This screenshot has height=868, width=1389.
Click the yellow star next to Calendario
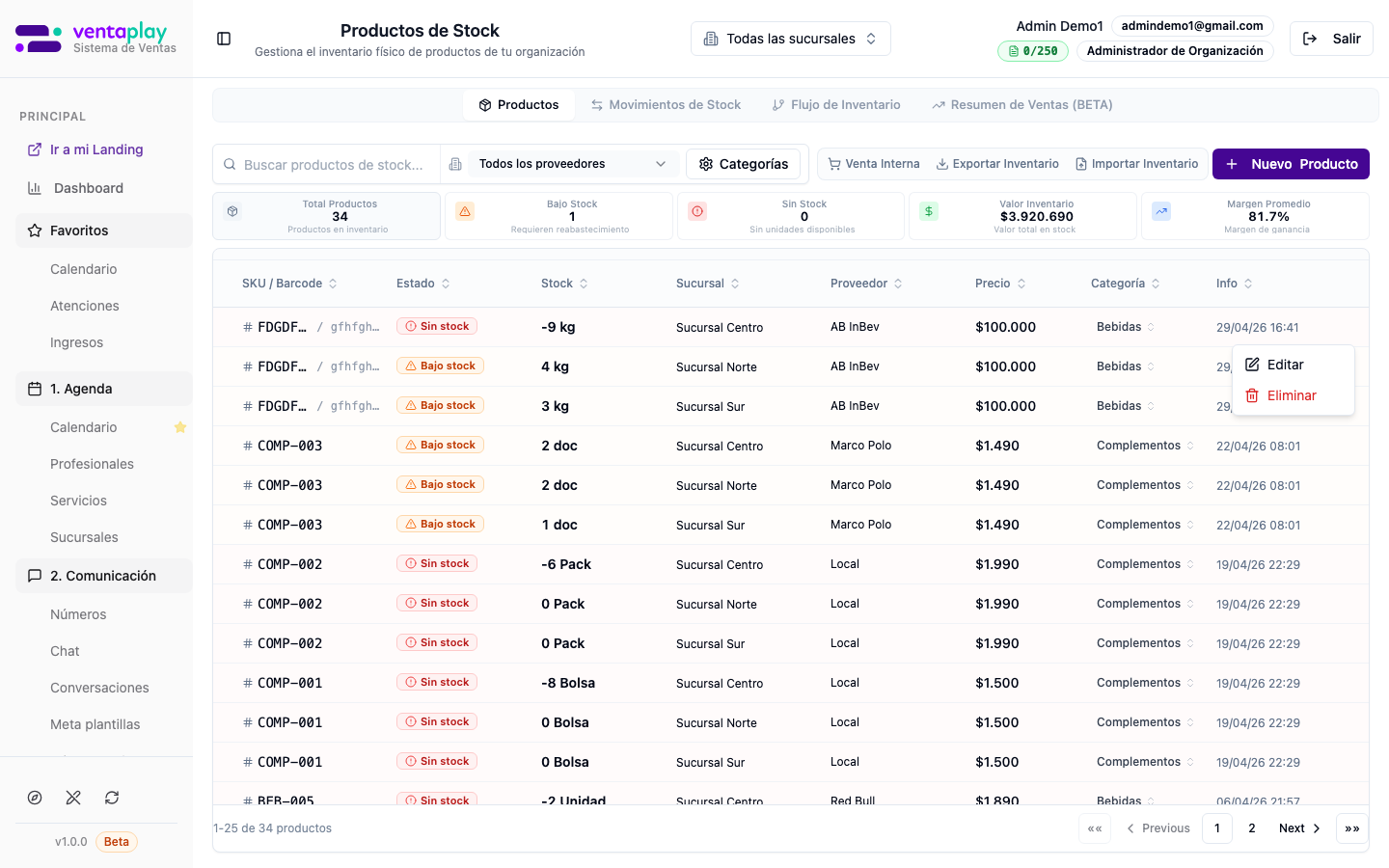(x=179, y=427)
